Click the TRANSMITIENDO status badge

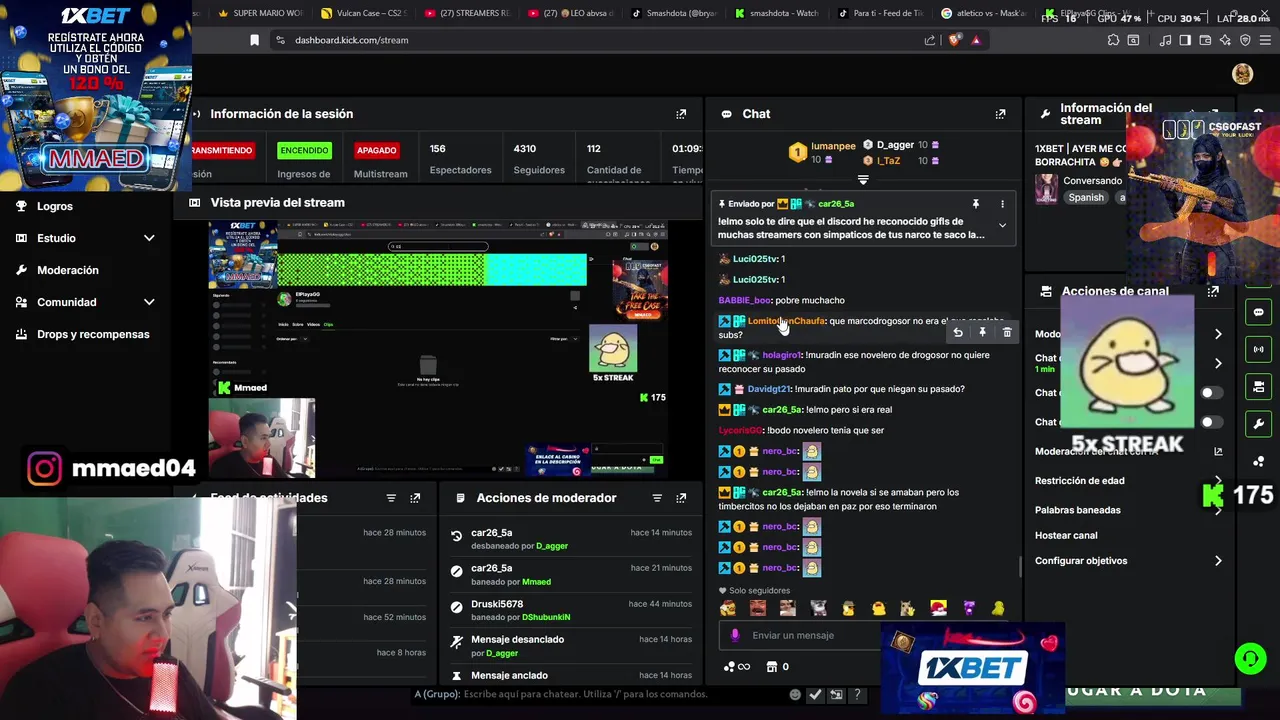point(223,150)
